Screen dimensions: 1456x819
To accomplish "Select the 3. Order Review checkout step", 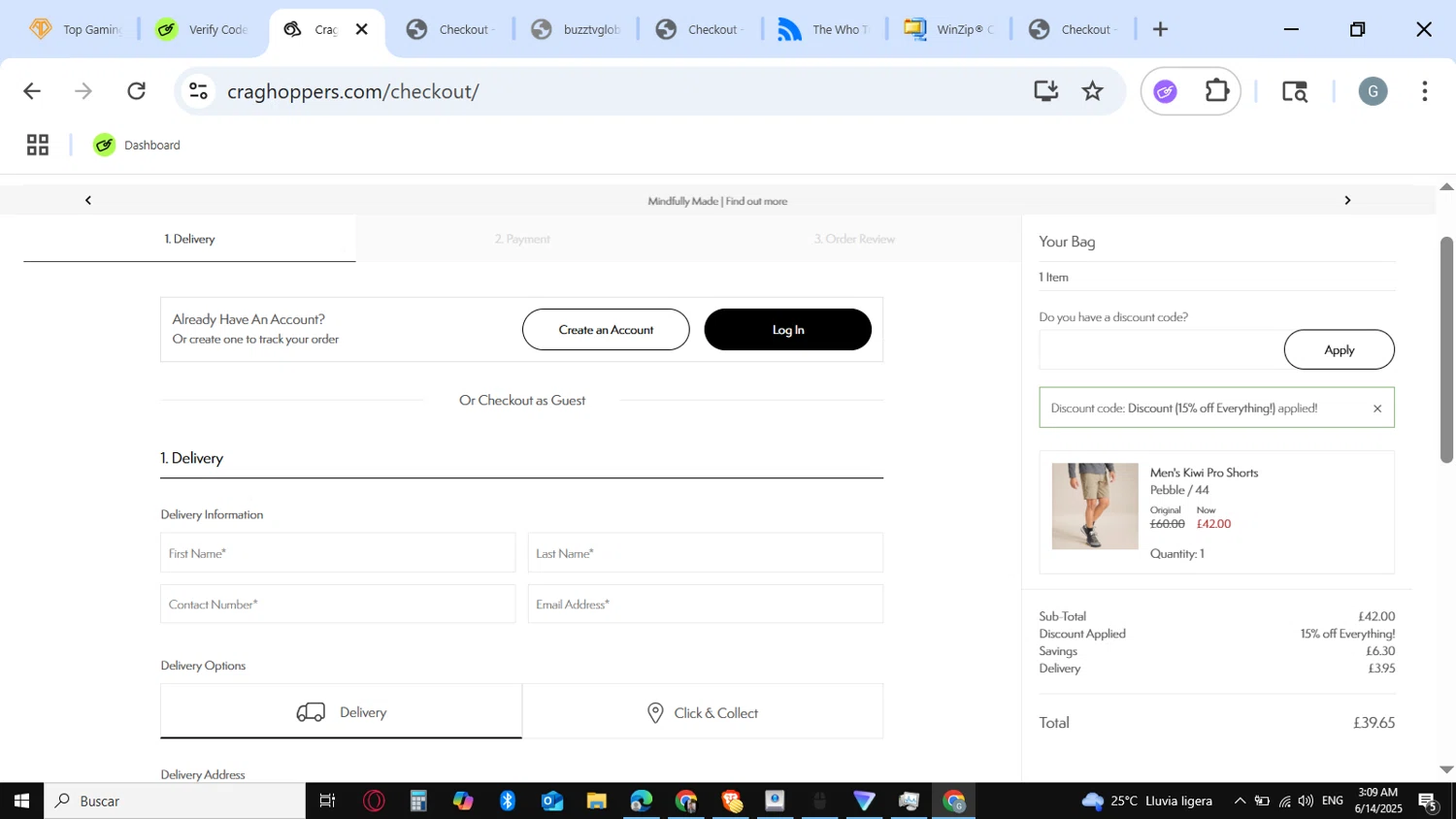I will click(854, 239).
